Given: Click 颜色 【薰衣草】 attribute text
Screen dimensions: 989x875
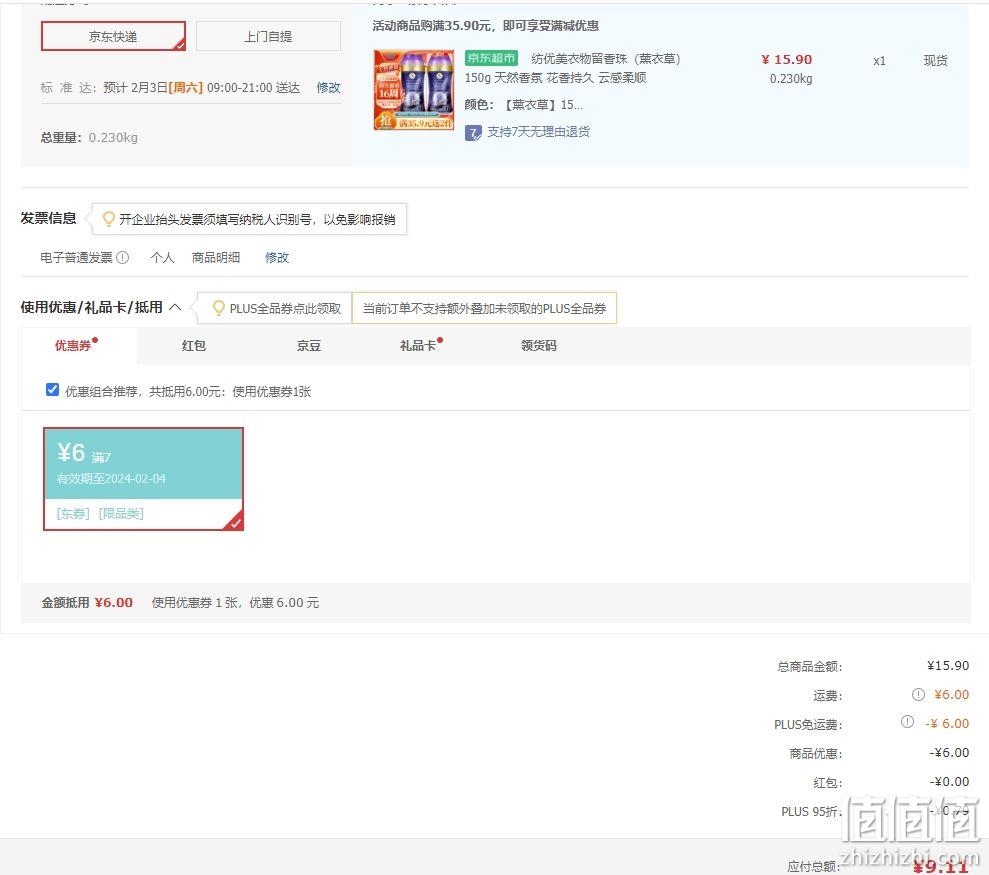Looking at the screenshot, I should tap(524, 105).
